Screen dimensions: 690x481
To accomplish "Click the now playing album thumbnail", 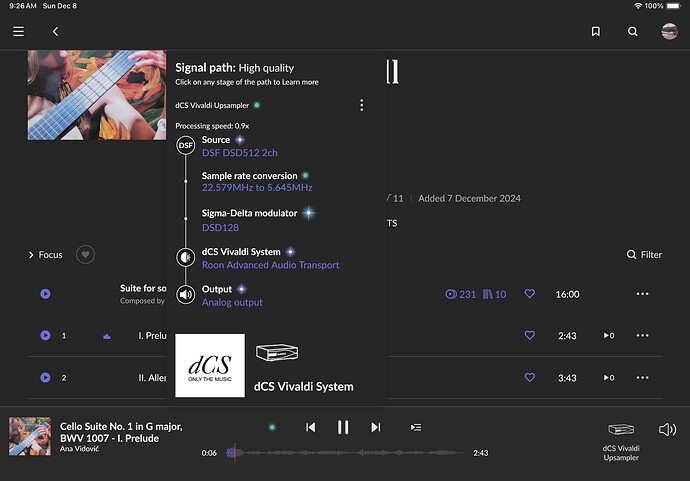I will click(x=30, y=437).
